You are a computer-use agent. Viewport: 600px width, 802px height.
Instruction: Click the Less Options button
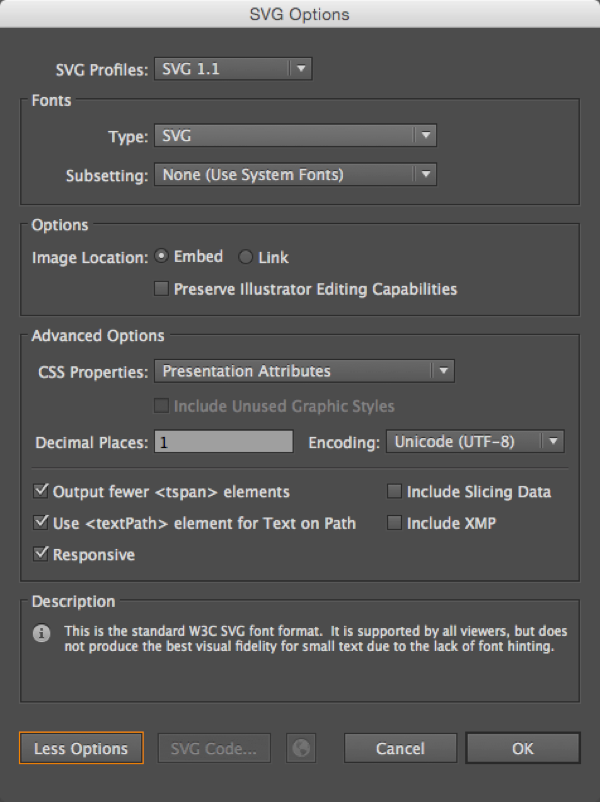(81, 748)
